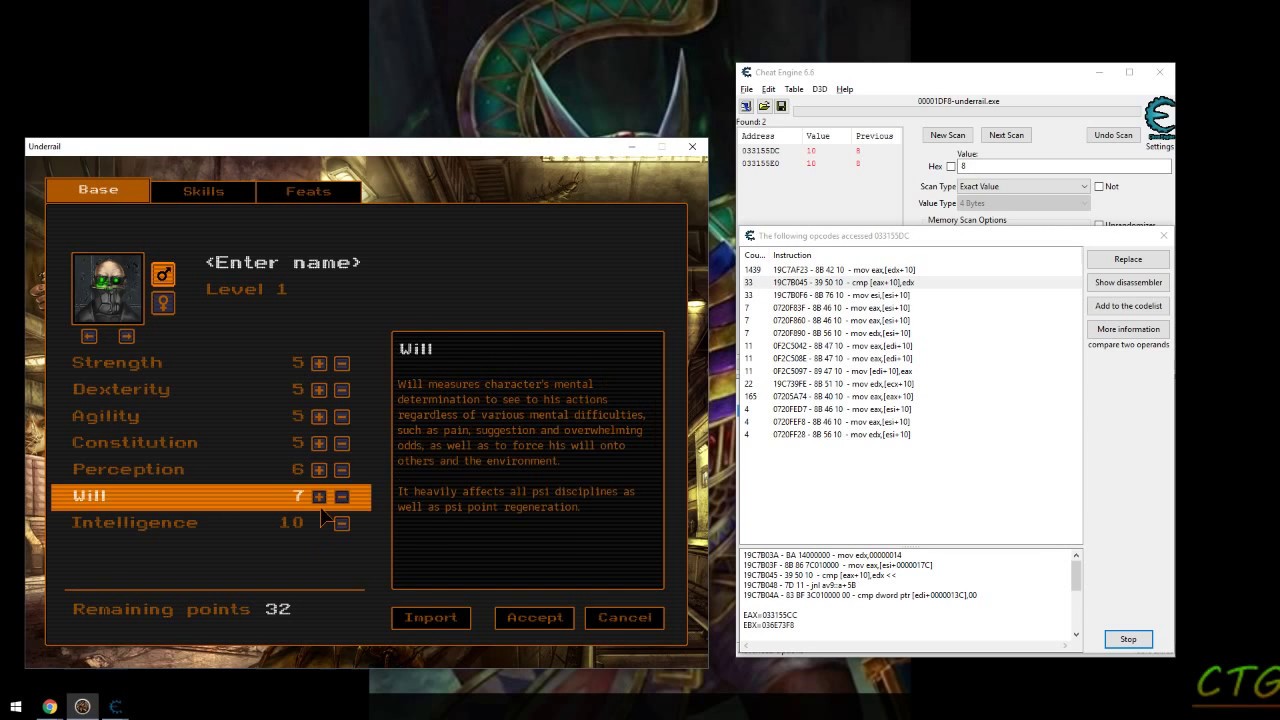Previous portrait left arrow
Viewport: 1280px width, 720px height.
[x=89, y=336]
